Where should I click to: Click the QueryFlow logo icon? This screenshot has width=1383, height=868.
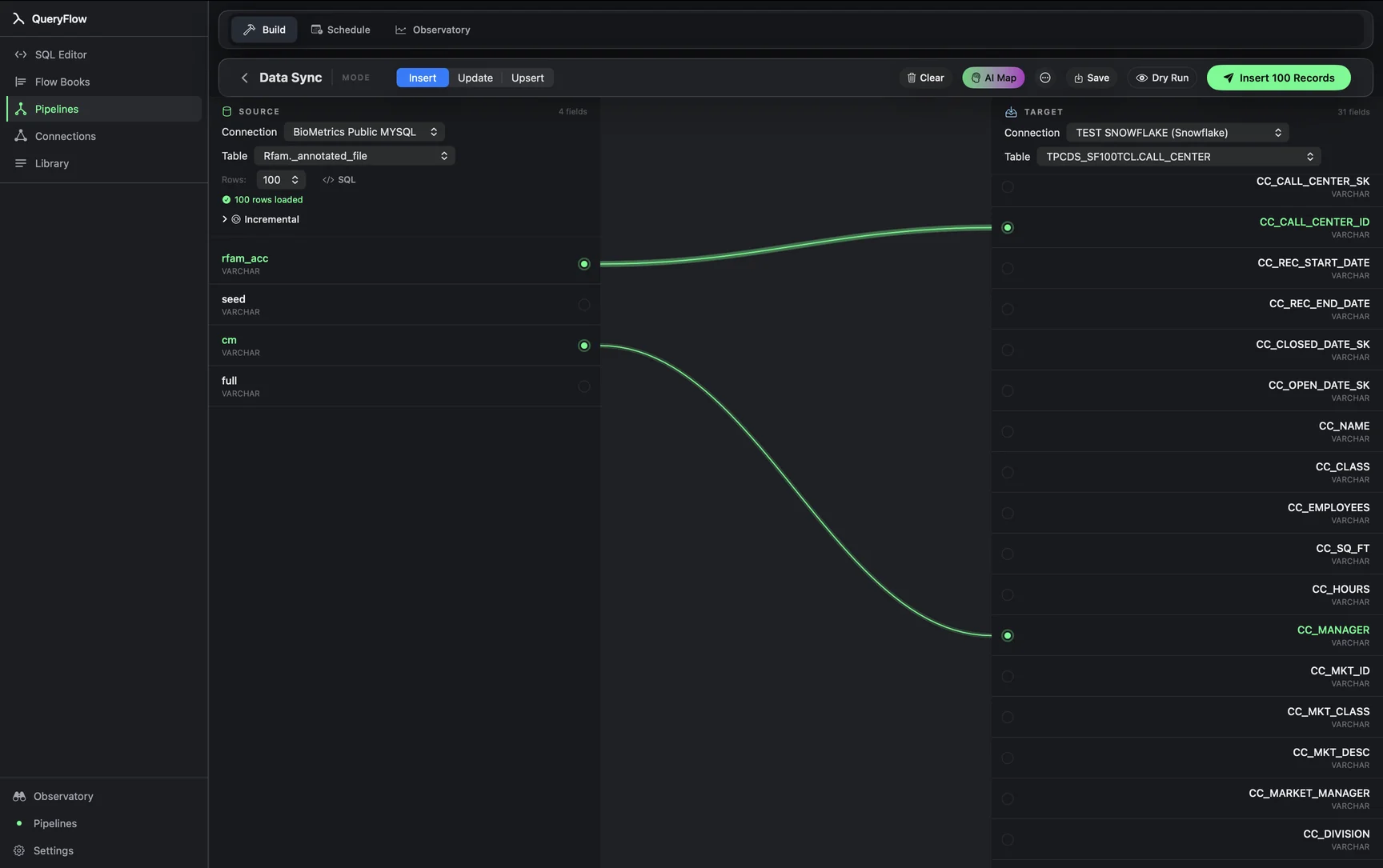click(x=18, y=18)
